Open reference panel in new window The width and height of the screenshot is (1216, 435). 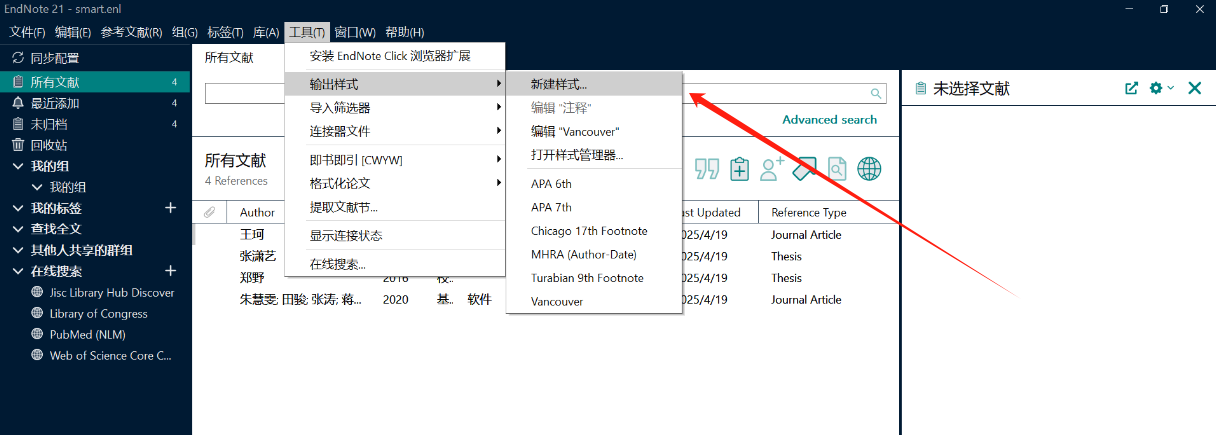(1131, 88)
